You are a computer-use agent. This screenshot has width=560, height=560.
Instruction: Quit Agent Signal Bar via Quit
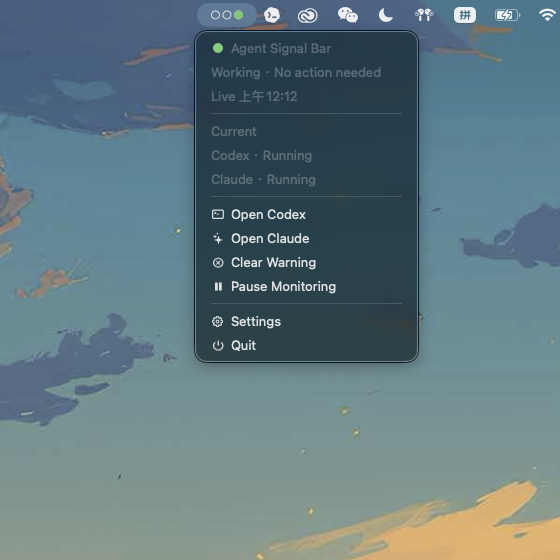click(306, 345)
